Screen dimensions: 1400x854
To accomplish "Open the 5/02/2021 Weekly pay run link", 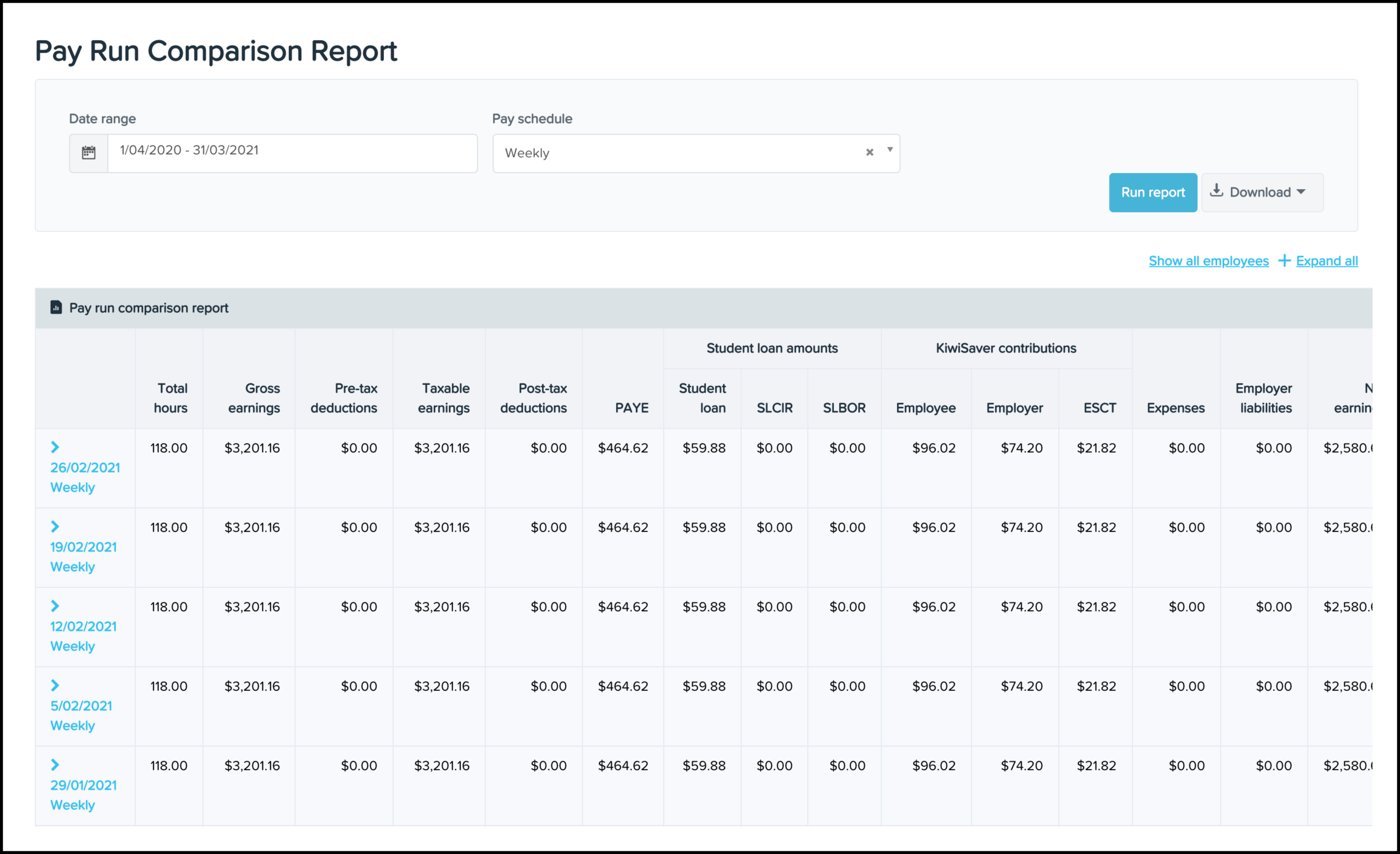I will click(81, 716).
